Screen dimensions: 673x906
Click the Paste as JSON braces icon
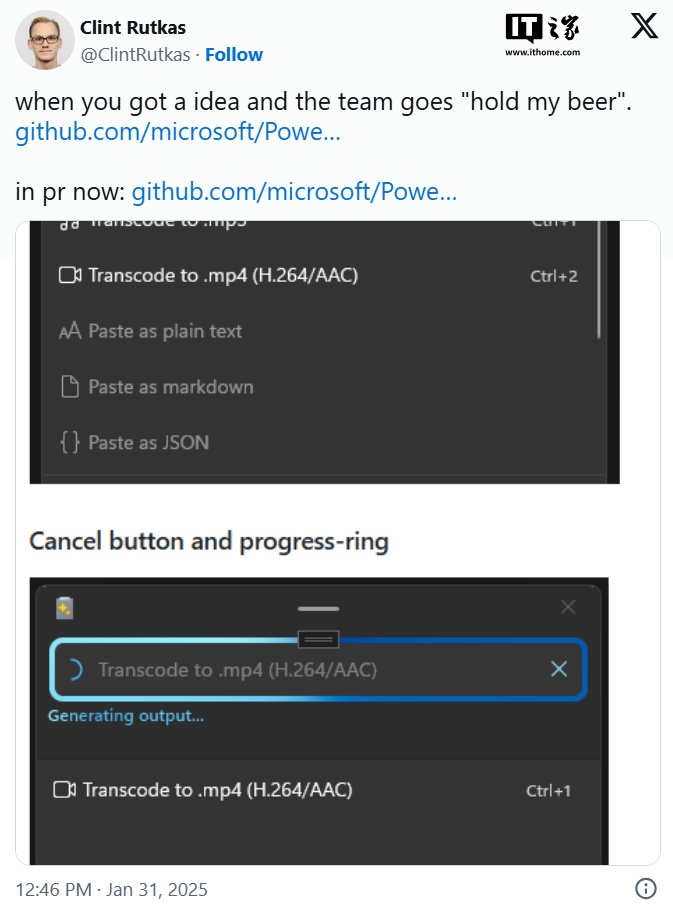[70, 443]
